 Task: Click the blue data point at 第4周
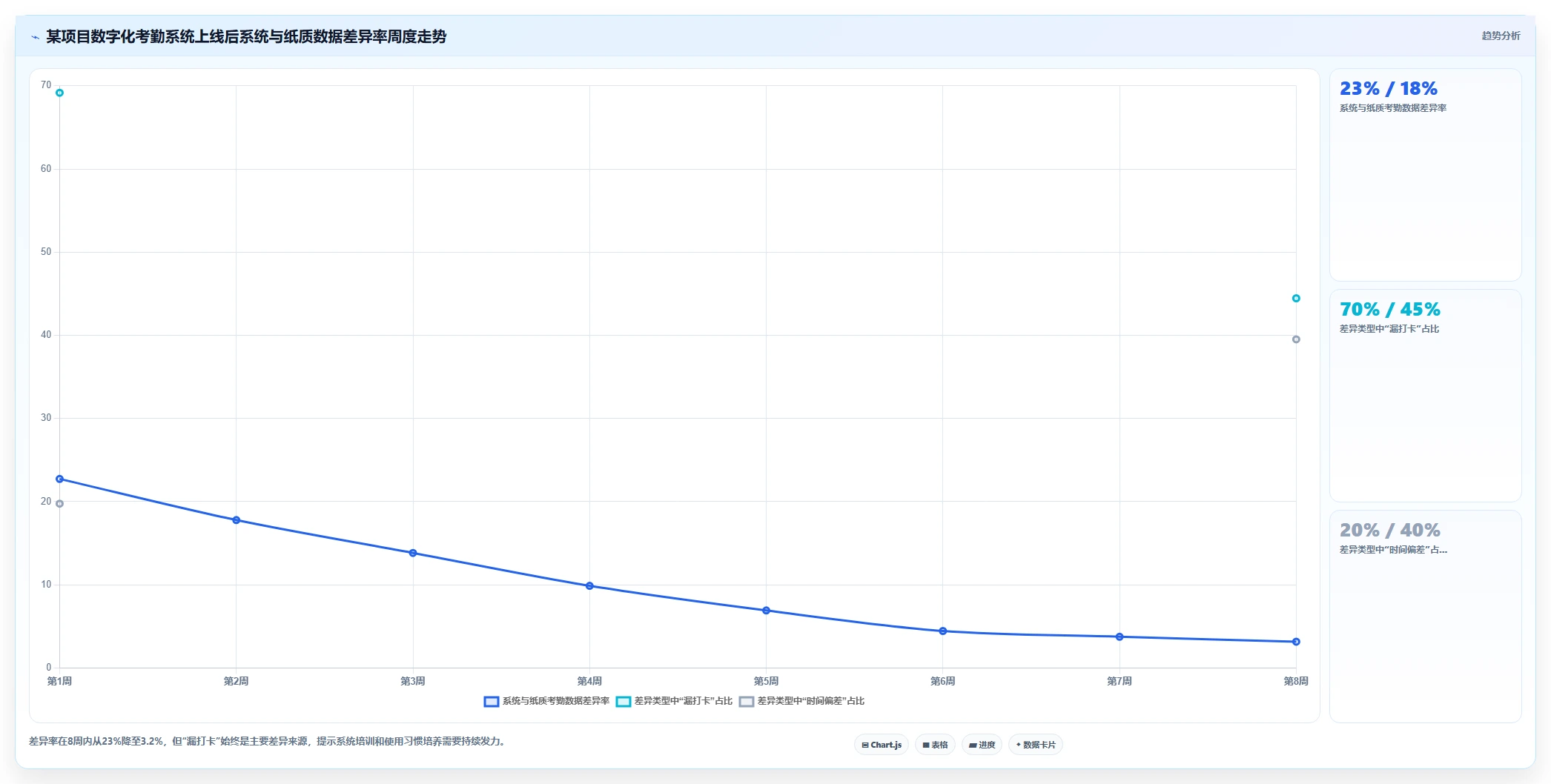point(589,586)
